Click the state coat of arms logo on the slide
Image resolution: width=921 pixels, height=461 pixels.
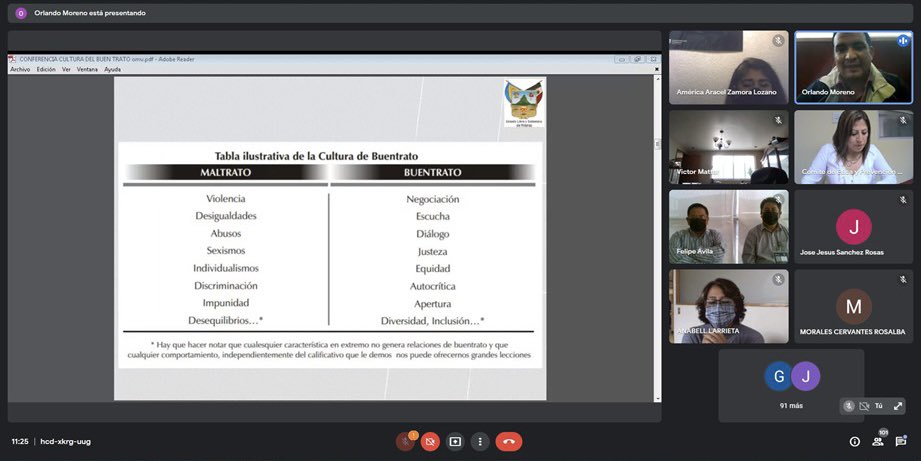tap(524, 102)
